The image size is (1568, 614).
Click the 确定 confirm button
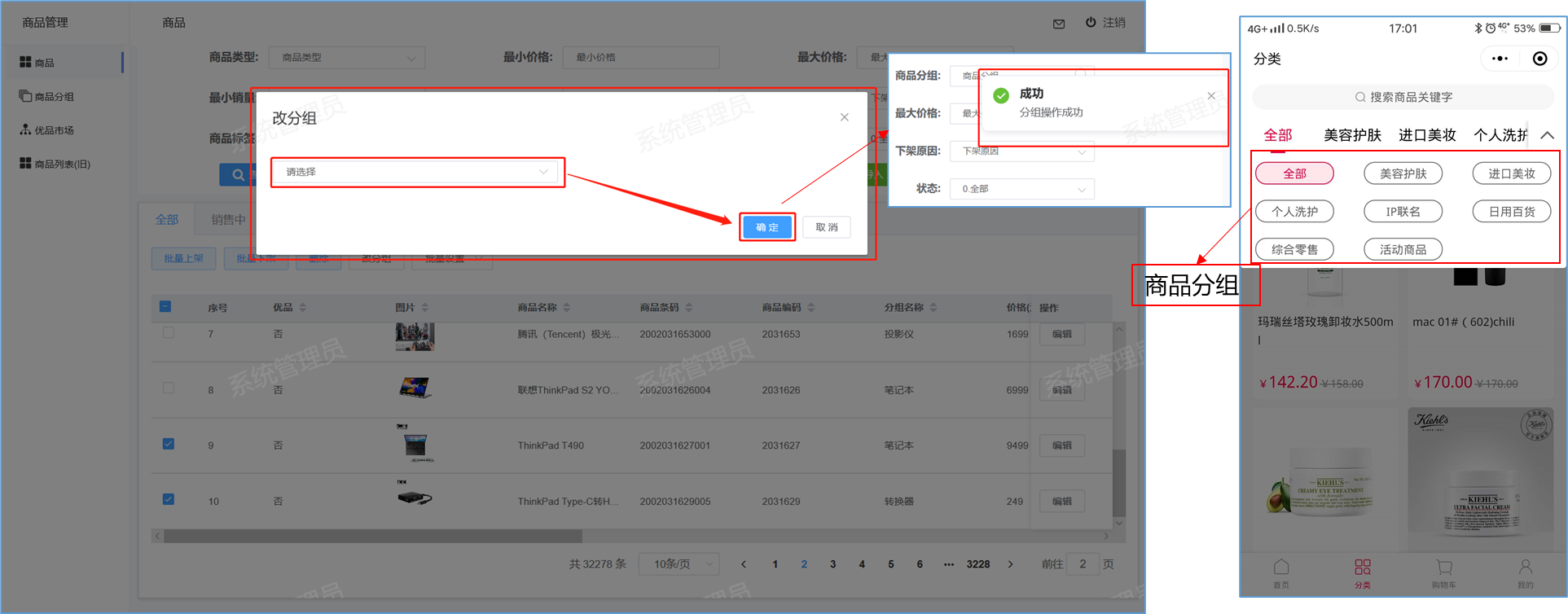click(x=766, y=227)
